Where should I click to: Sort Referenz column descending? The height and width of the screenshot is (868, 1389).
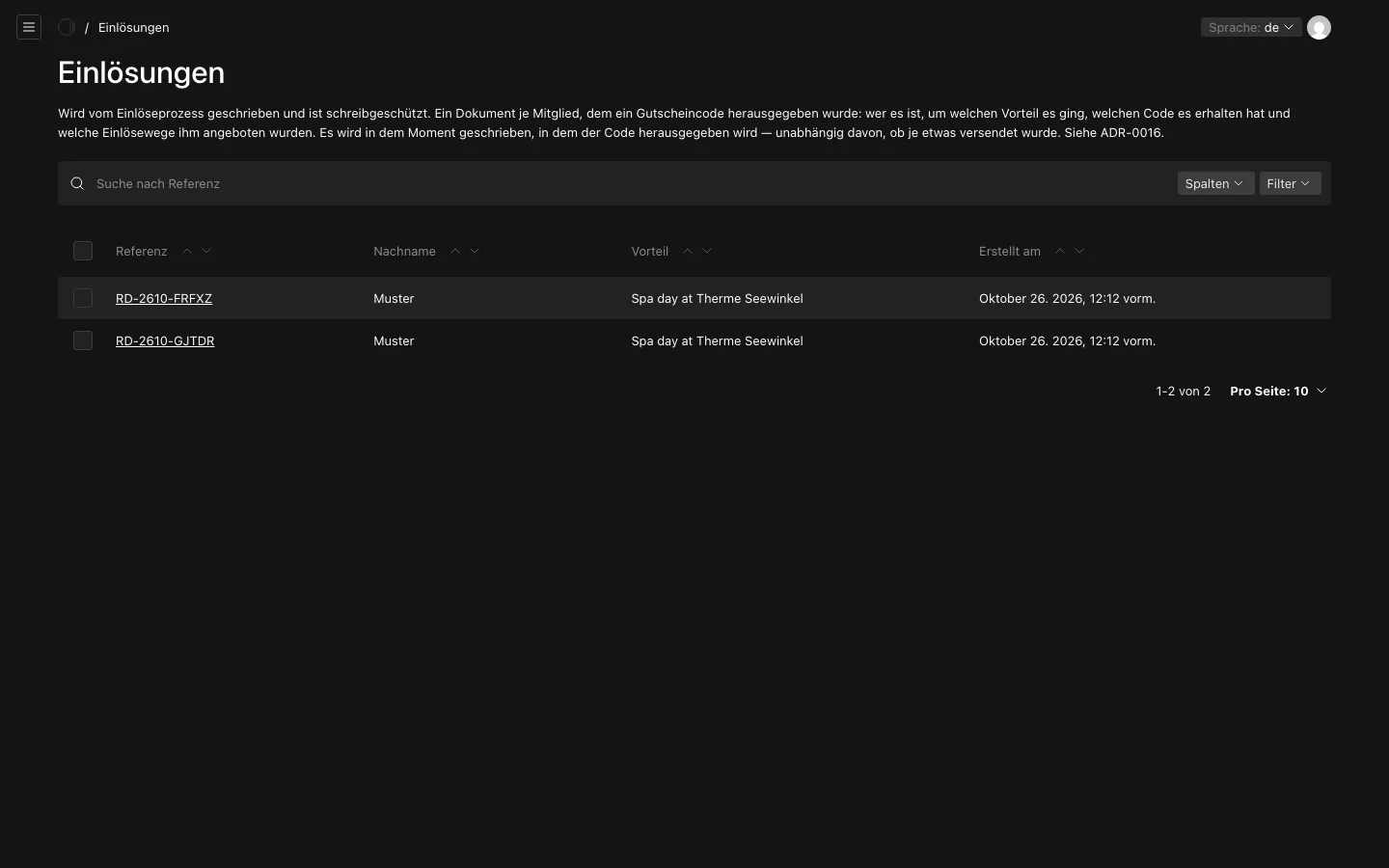[x=206, y=251]
